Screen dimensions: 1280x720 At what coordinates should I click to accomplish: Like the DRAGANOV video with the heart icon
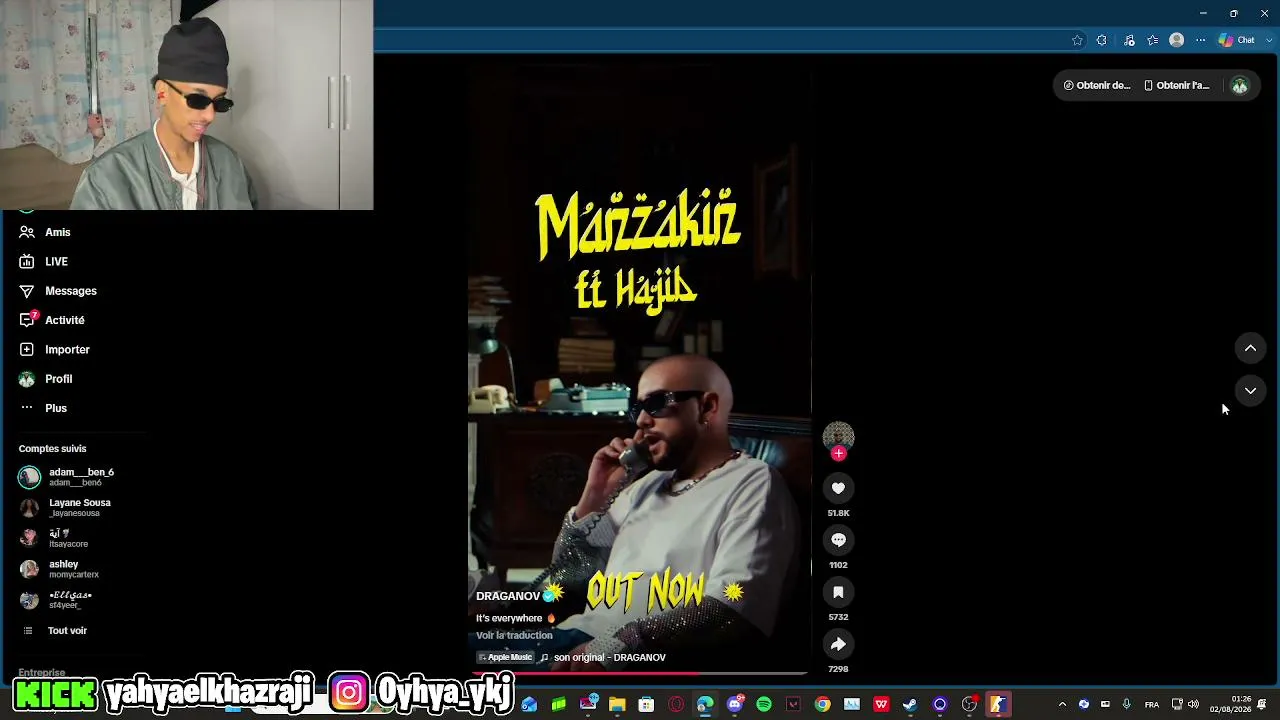[838, 488]
